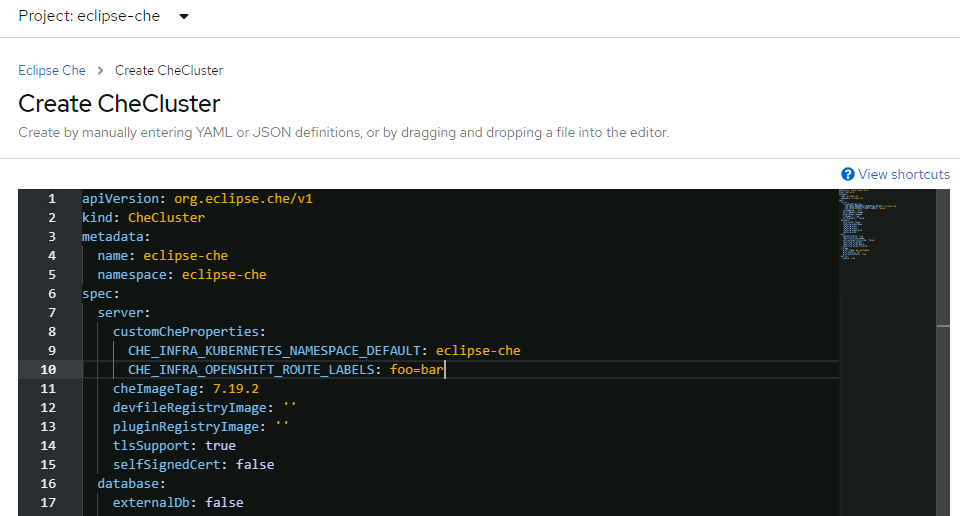Click the Eclipse Che breadcrumb link
The width and height of the screenshot is (960, 516).
[51, 70]
